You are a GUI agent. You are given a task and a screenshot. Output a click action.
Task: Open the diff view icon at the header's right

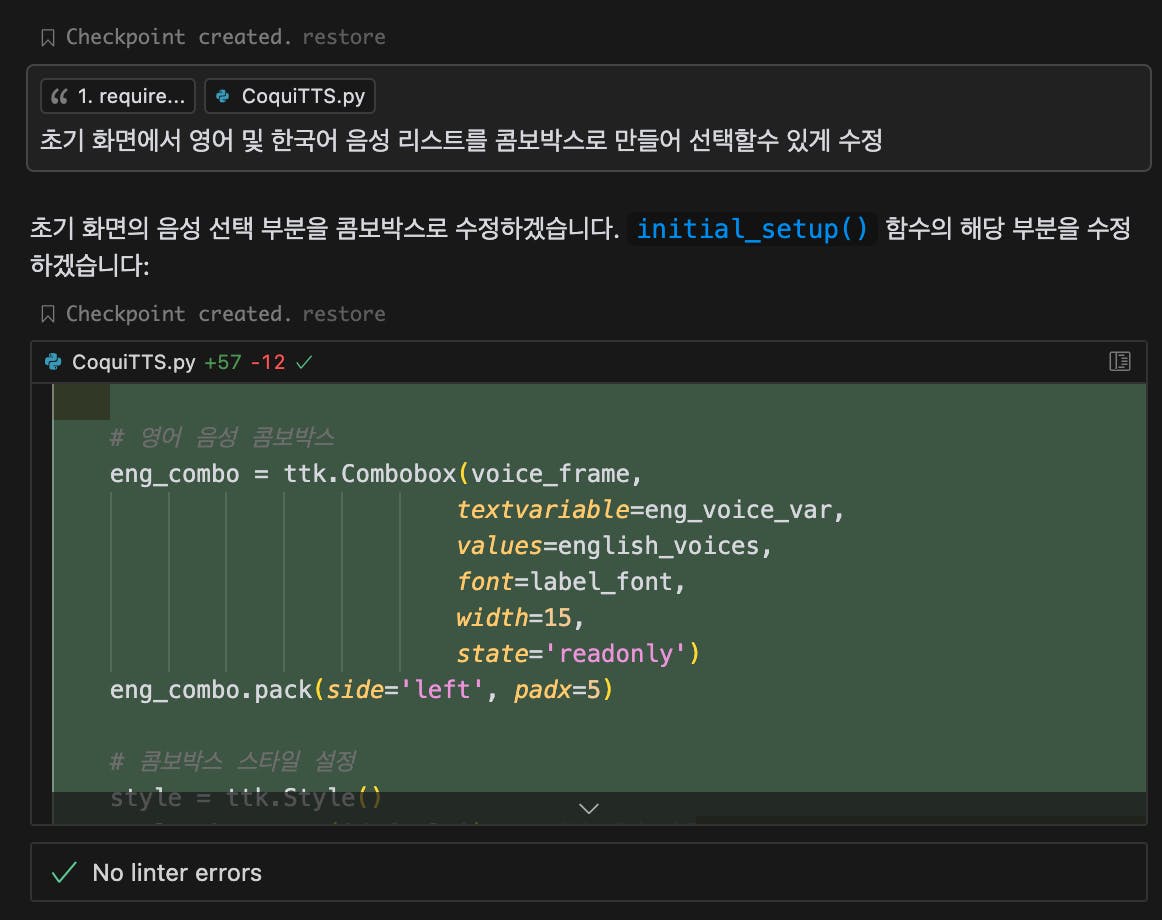click(x=1120, y=361)
